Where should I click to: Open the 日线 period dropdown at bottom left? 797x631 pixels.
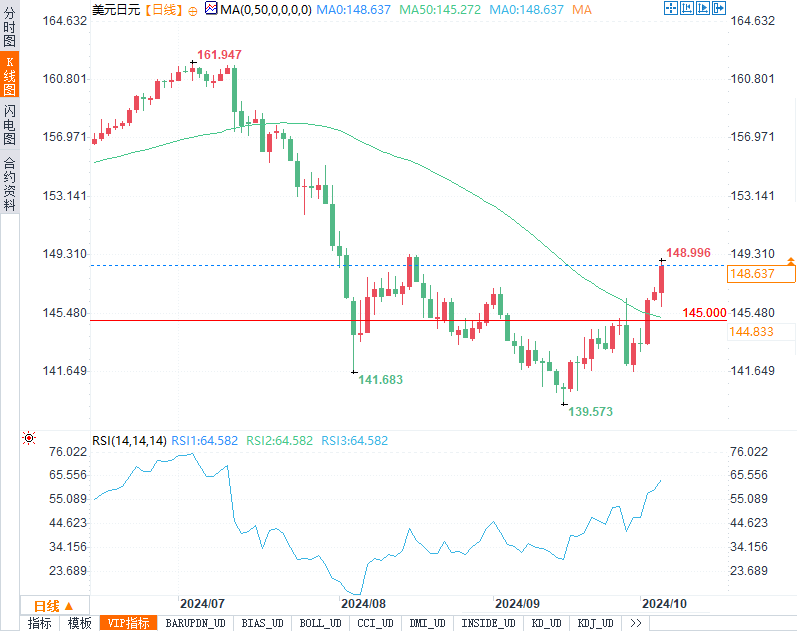54,606
